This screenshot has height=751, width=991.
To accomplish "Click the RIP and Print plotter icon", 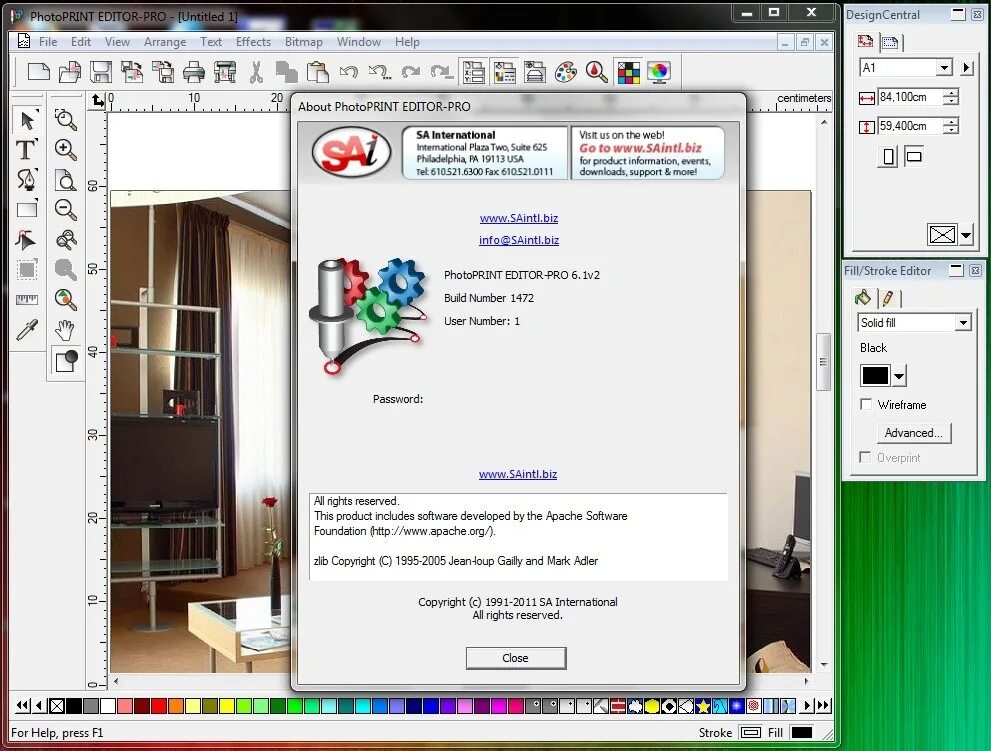I will [225, 72].
